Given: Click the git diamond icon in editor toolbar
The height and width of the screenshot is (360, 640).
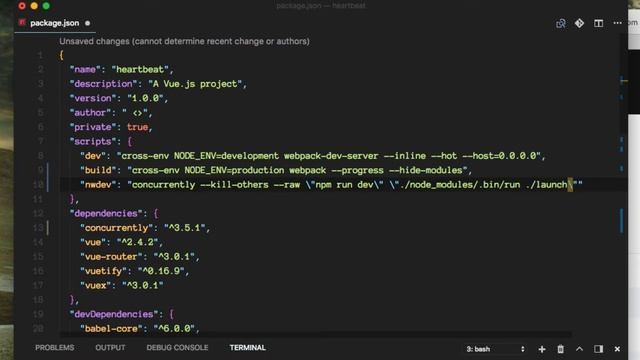Looking at the screenshot, I should [579, 23].
